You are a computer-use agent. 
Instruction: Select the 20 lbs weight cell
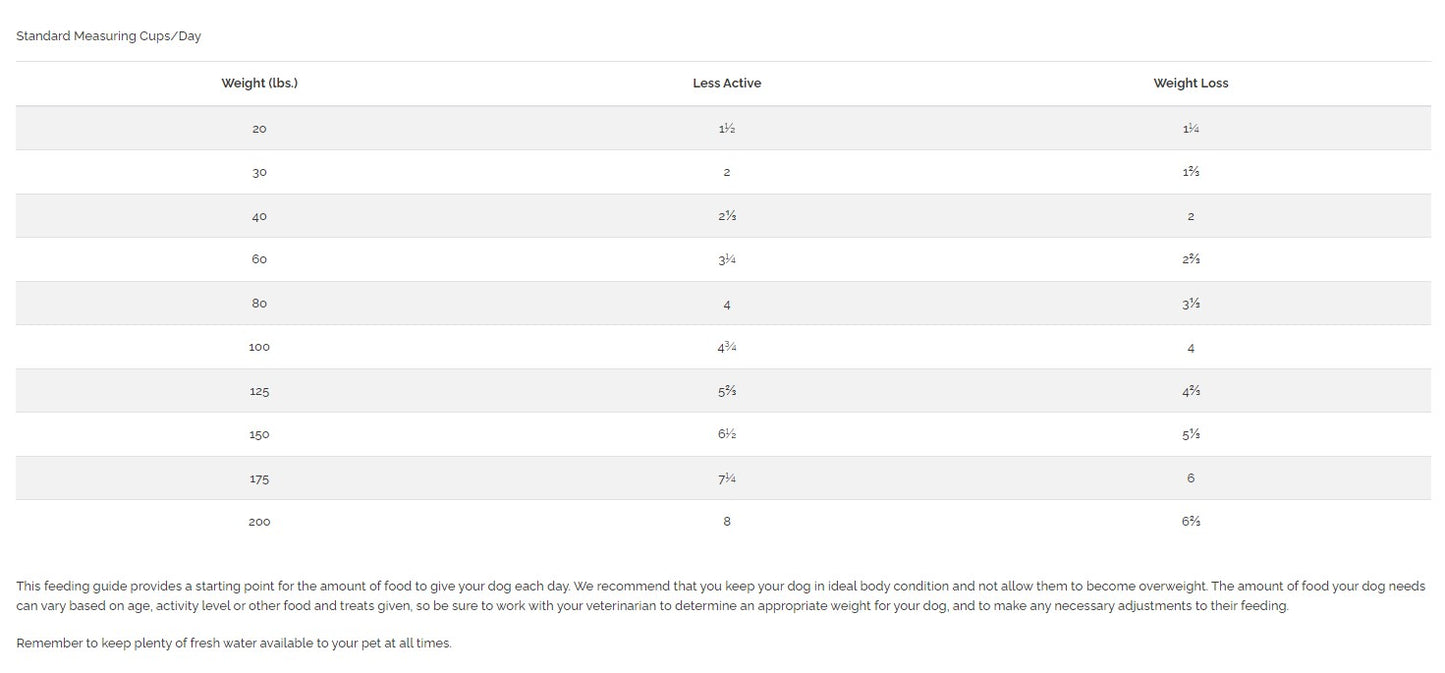point(259,129)
